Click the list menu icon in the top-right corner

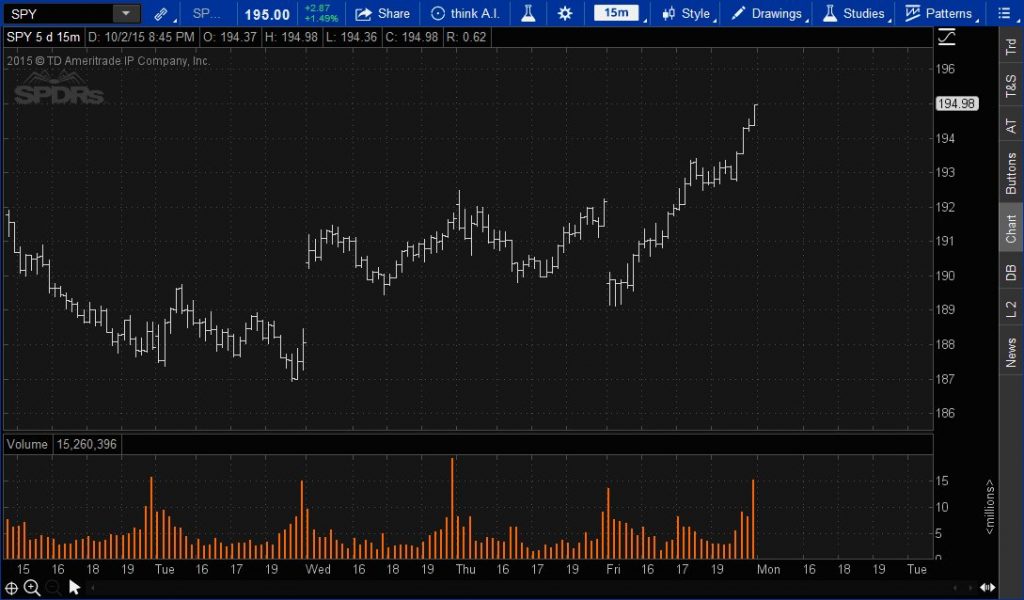click(1004, 14)
